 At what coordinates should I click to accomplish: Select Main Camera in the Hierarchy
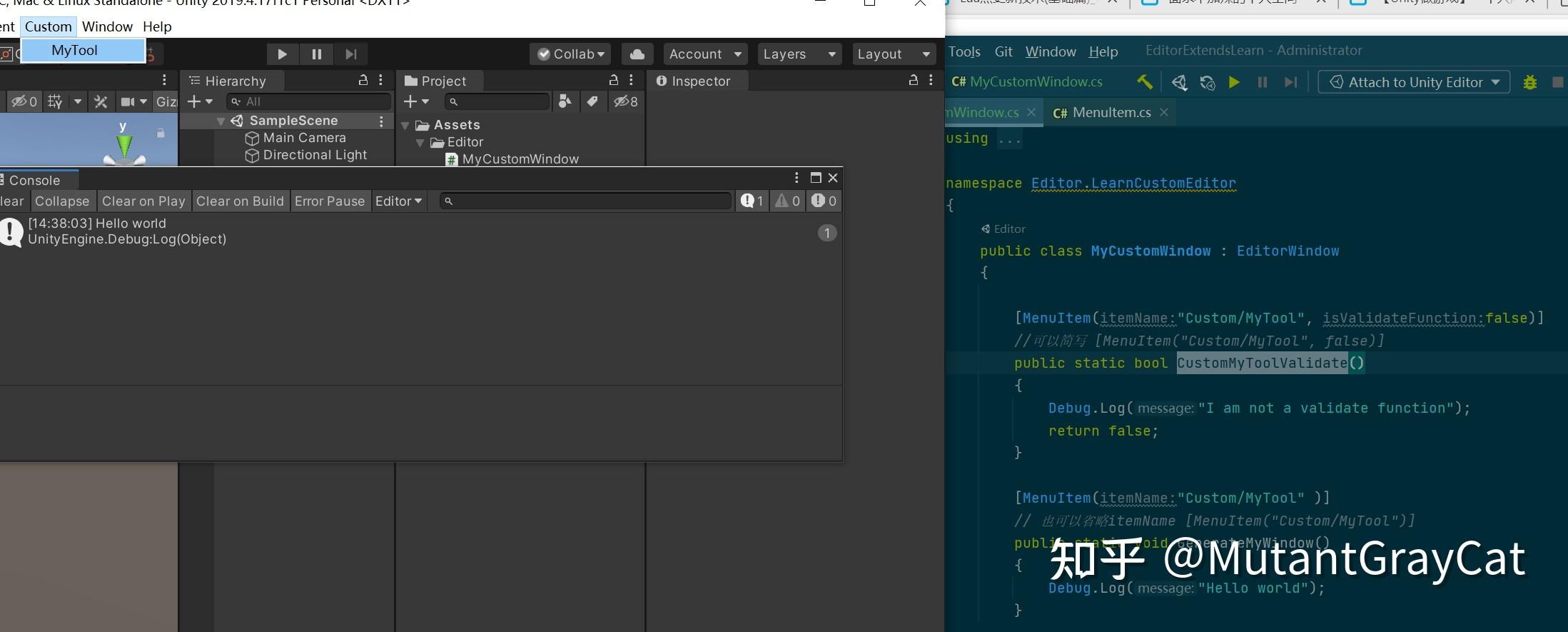[x=304, y=138]
